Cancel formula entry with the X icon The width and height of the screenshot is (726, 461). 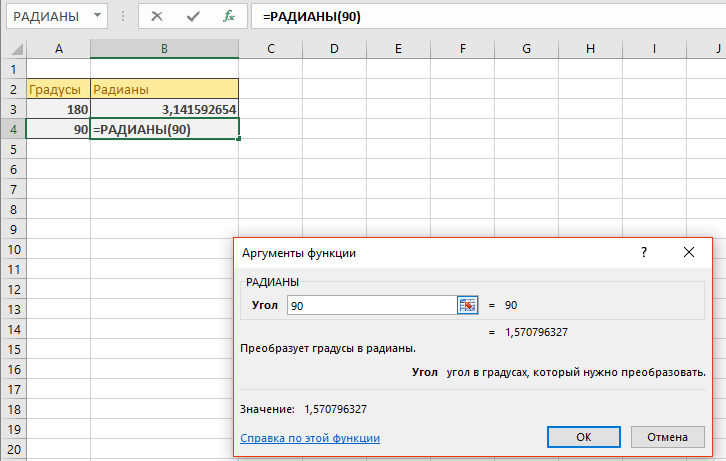point(157,17)
